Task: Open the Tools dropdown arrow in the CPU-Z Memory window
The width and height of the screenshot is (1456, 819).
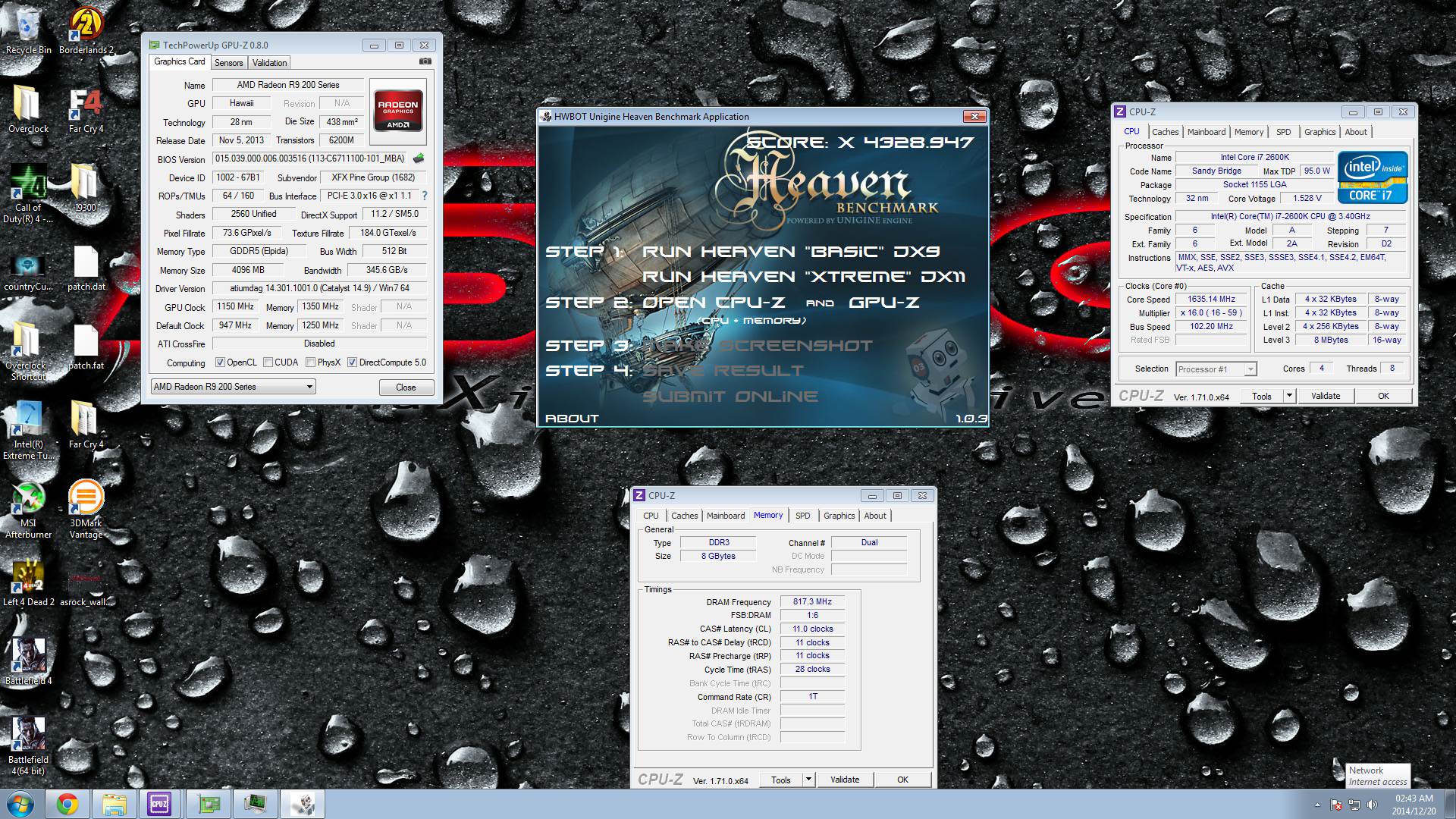Action: click(x=808, y=780)
